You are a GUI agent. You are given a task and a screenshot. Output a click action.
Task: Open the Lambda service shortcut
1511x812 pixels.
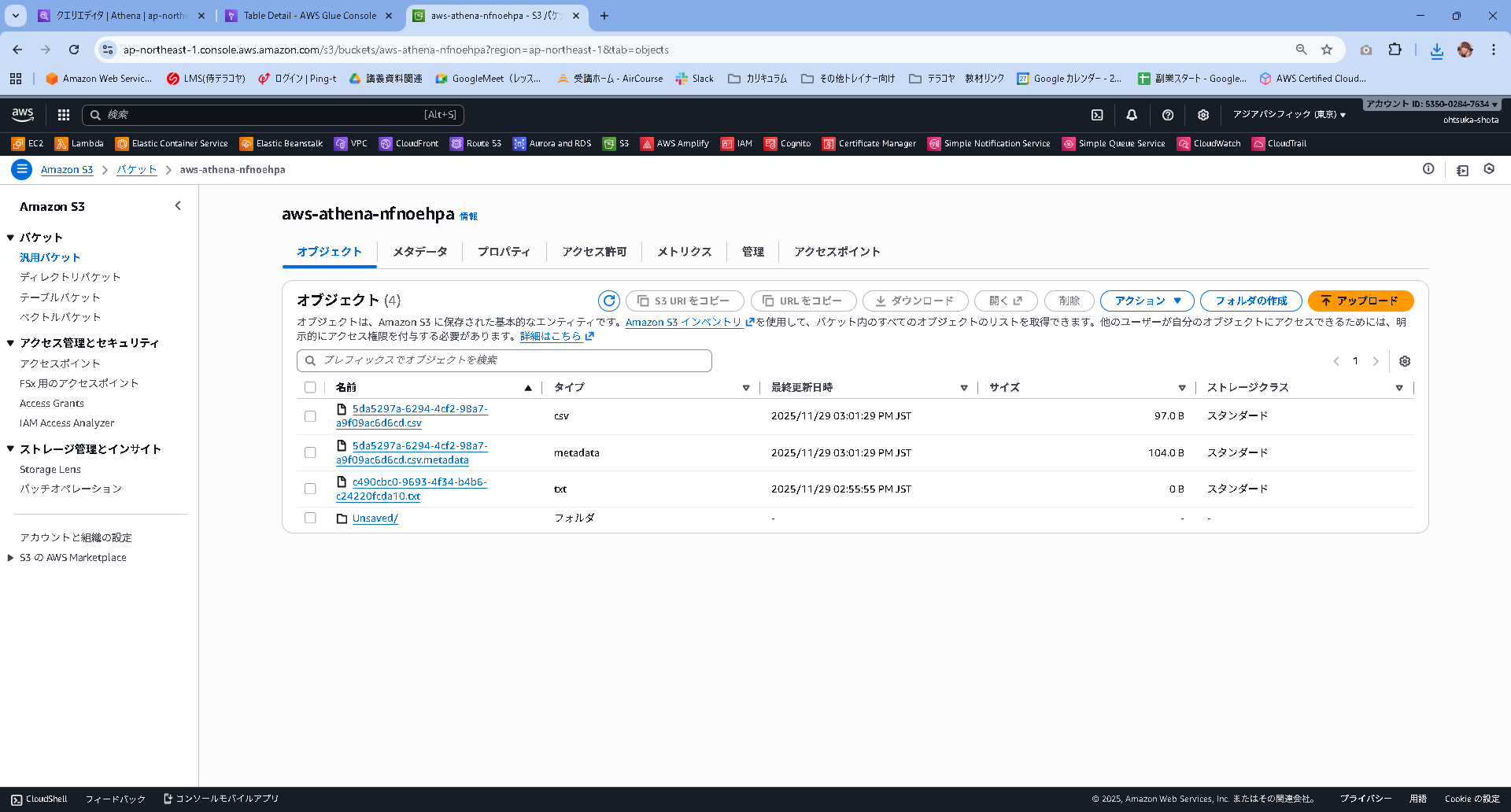pyautogui.click(x=79, y=143)
